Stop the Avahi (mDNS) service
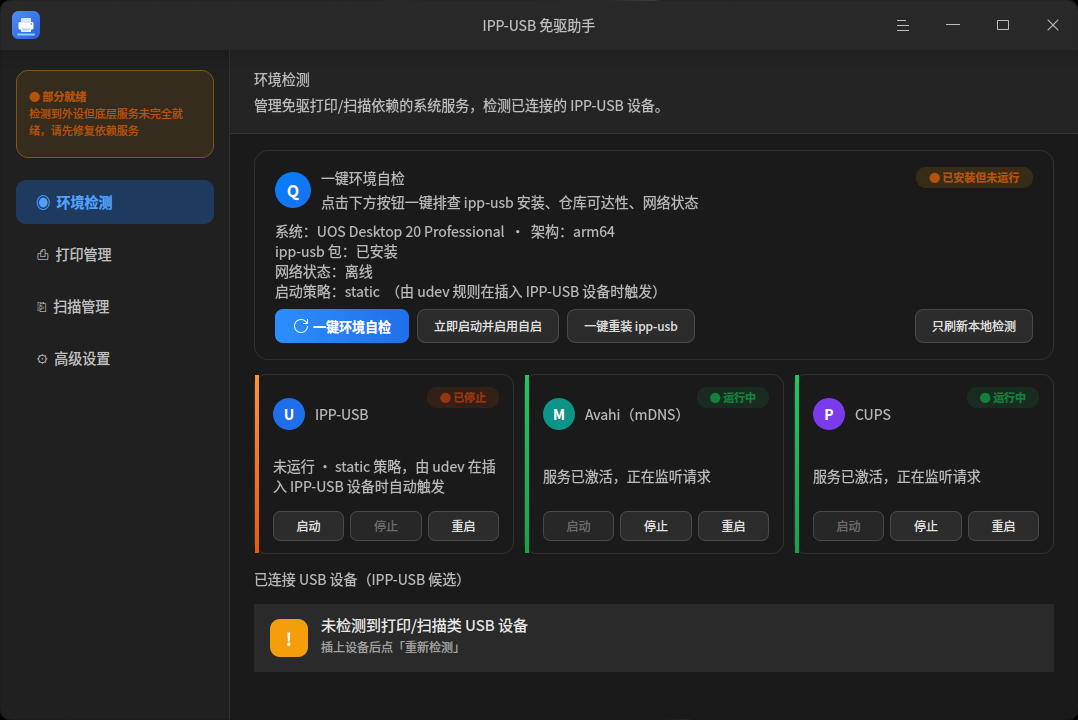 [656, 526]
